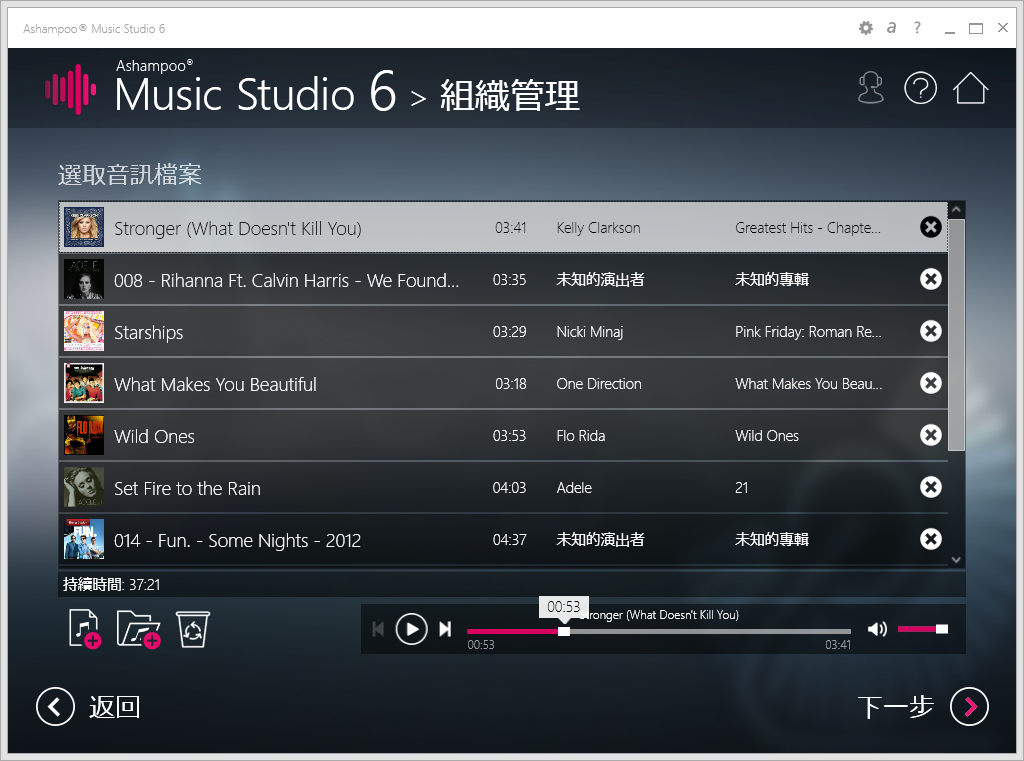Remove What Makes You Beautiful track
The height and width of the screenshot is (761, 1024).
[x=931, y=383]
